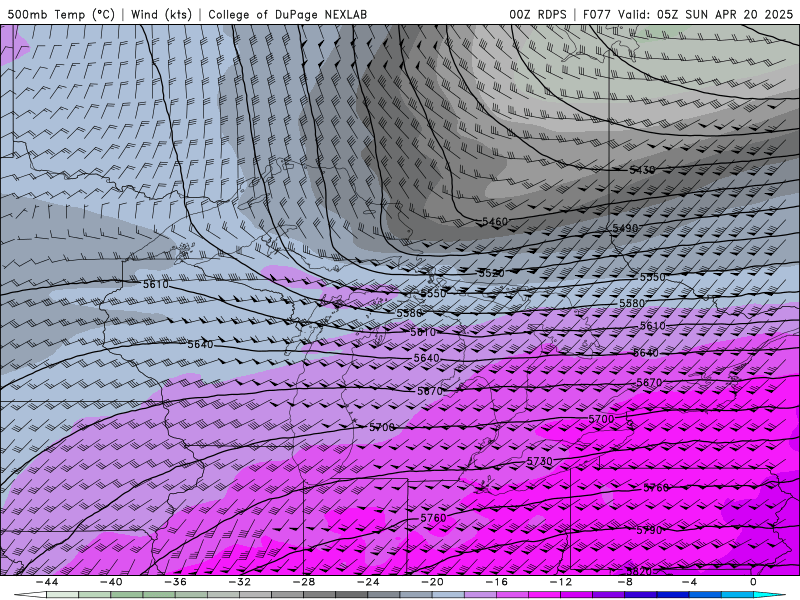
Task: Click the -12 colorbar tick label
Action: tap(561, 582)
